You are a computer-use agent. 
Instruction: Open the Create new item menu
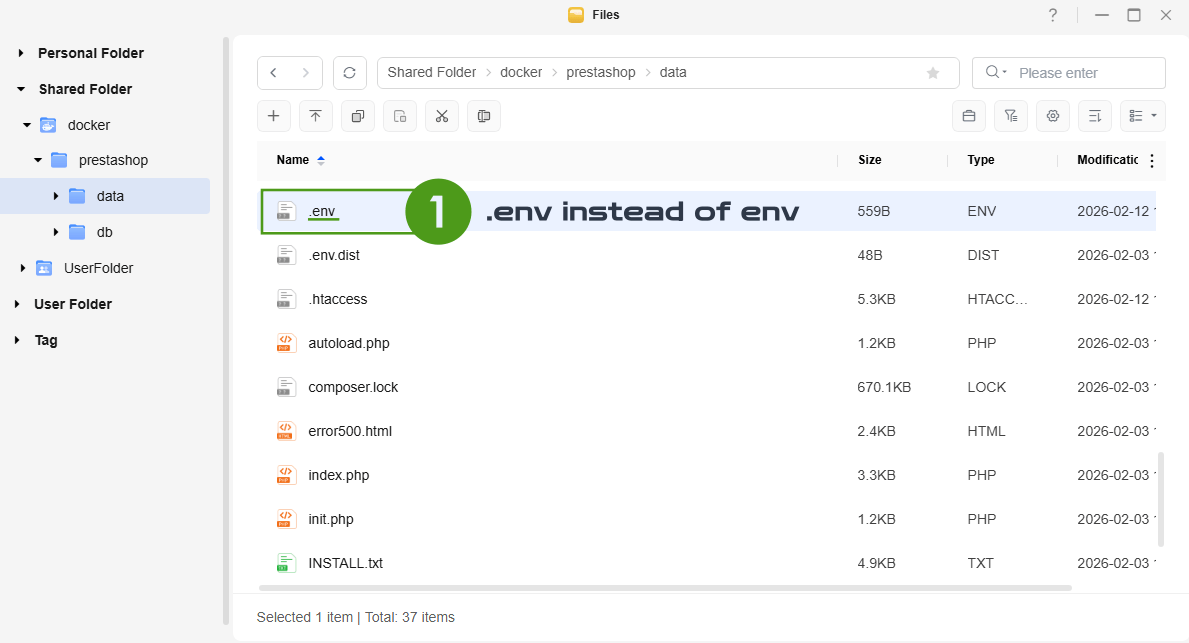click(x=274, y=116)
